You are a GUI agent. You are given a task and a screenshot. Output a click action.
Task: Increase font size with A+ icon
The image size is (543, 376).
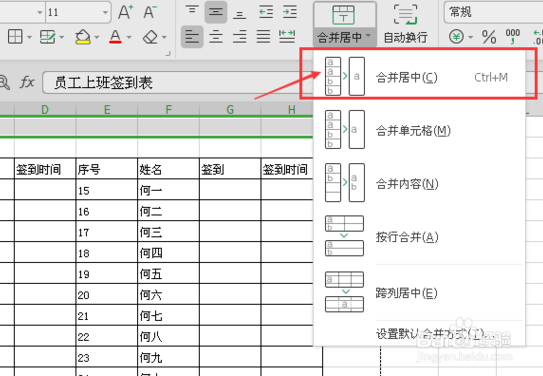point(125,12)
